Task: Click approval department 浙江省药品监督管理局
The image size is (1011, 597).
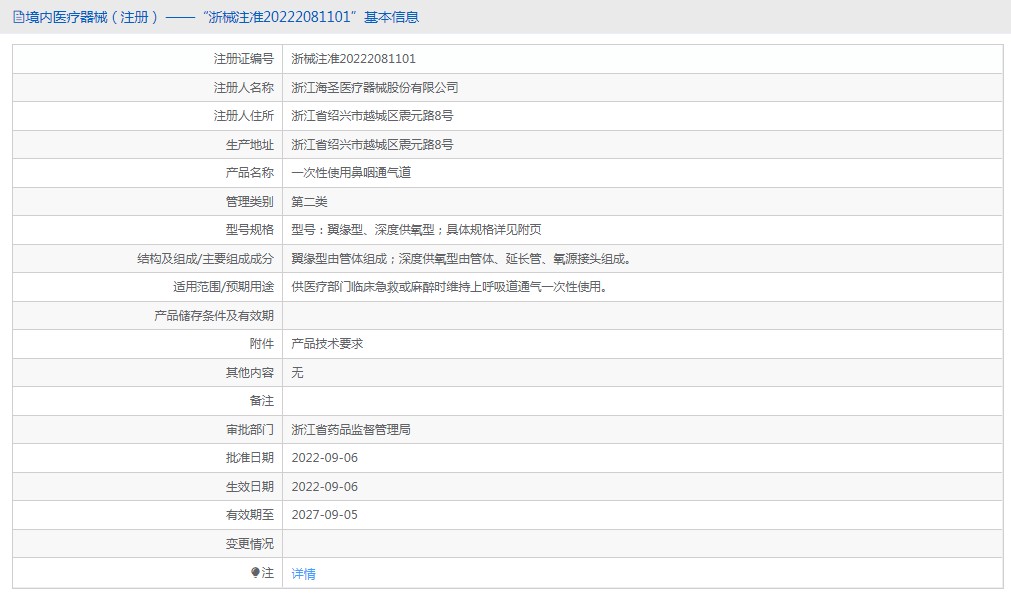Action: click(x=351, y=429)
